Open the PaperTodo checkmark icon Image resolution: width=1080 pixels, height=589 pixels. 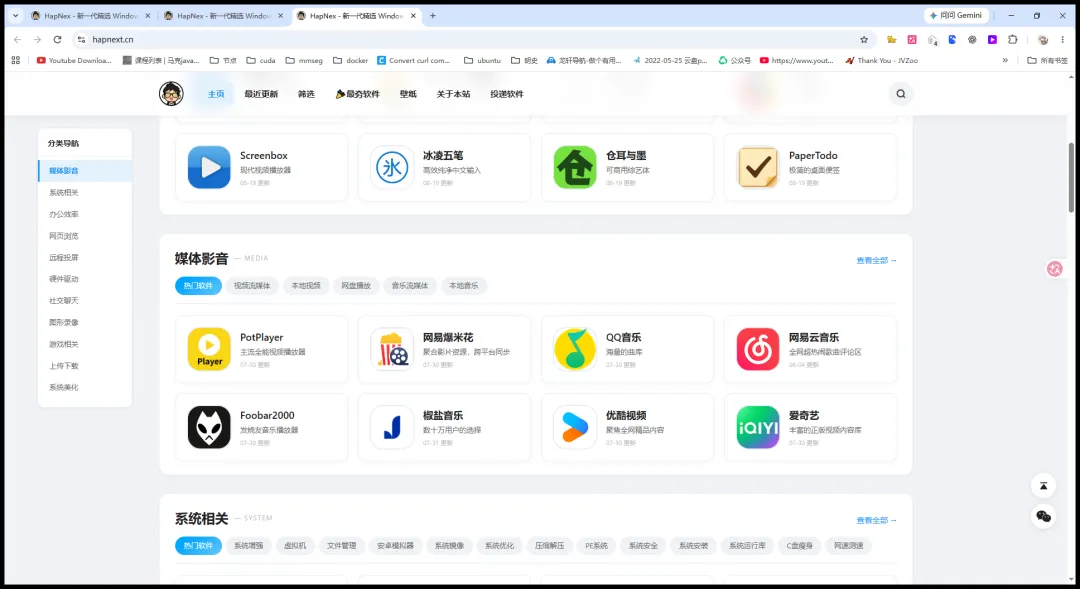758,167
